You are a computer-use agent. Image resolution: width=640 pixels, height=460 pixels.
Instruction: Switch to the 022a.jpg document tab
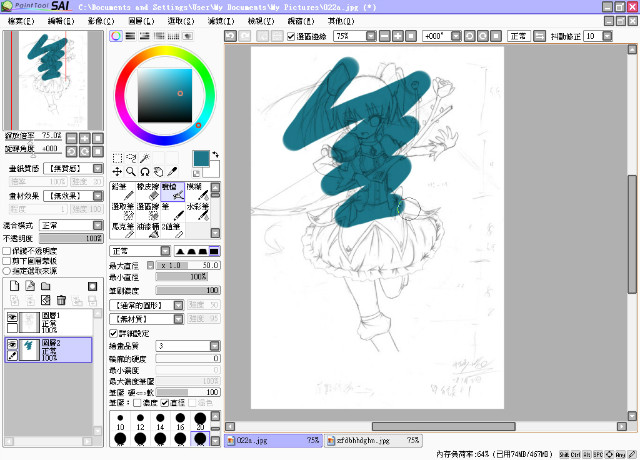(x=273, y=440)
